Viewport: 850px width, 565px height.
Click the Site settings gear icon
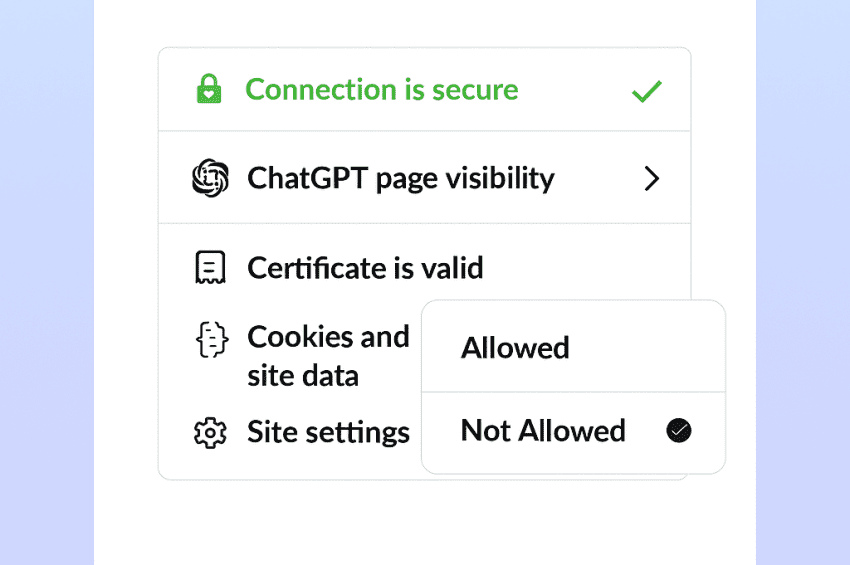tap(209, 433)
